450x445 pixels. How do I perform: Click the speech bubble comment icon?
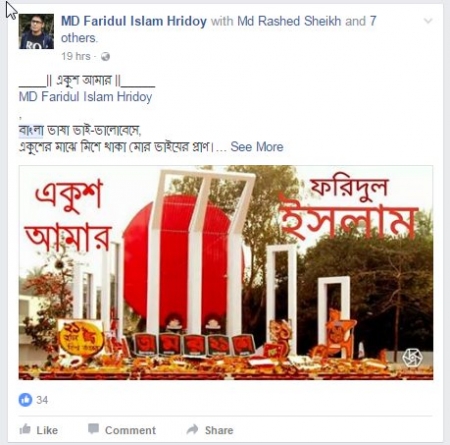click(x=93, y=429)
